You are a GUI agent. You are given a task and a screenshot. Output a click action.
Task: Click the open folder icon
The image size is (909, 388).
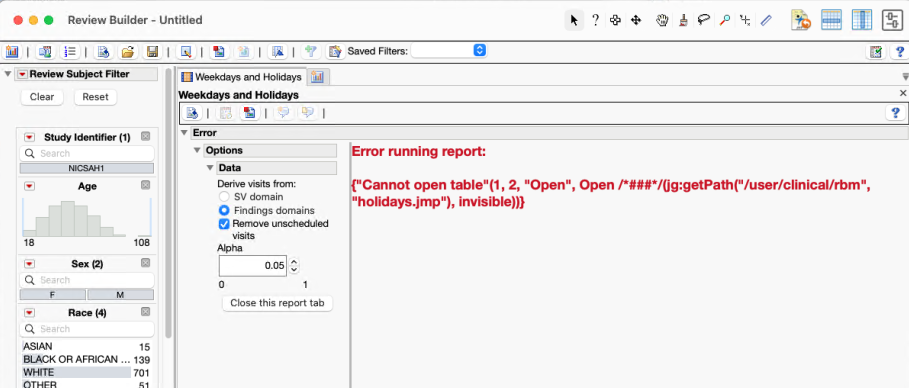(x=128, y=51)
